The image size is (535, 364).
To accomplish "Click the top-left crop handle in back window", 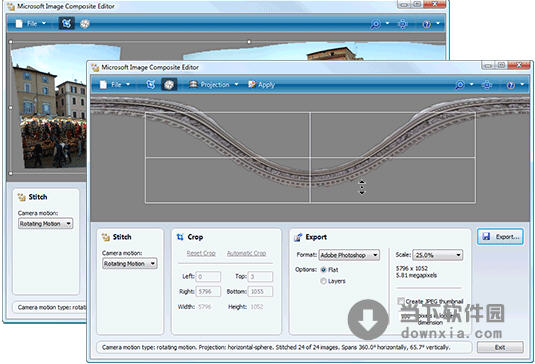I will click(11, 42).
